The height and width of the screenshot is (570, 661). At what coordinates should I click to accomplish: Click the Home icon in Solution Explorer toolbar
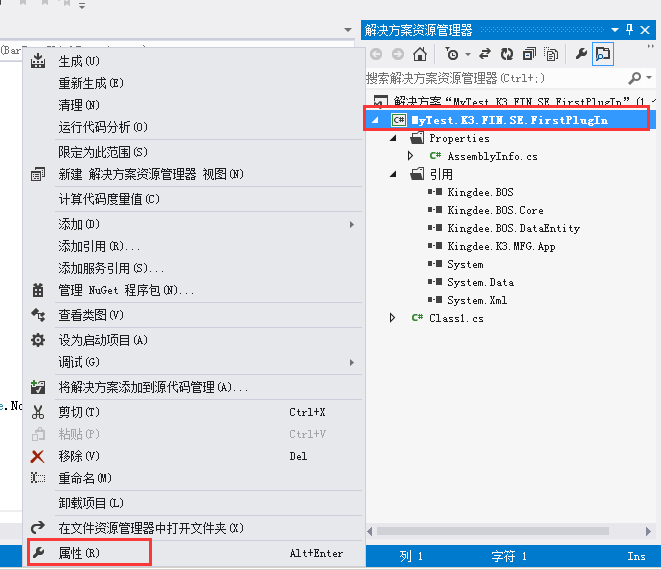[x=420, y=54]
